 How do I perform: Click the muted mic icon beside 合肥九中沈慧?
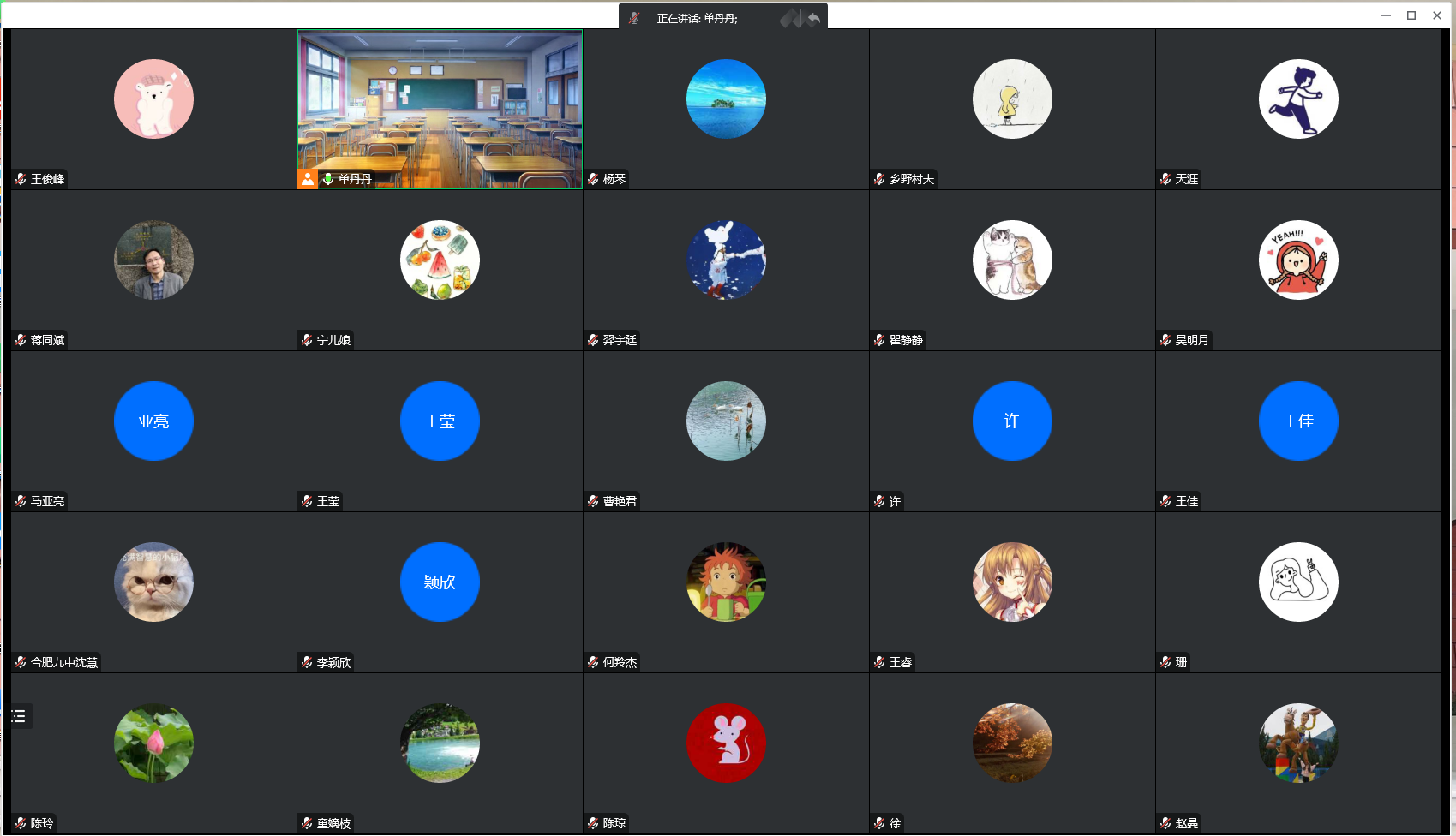pyautogui.click(x=21, y=662)
